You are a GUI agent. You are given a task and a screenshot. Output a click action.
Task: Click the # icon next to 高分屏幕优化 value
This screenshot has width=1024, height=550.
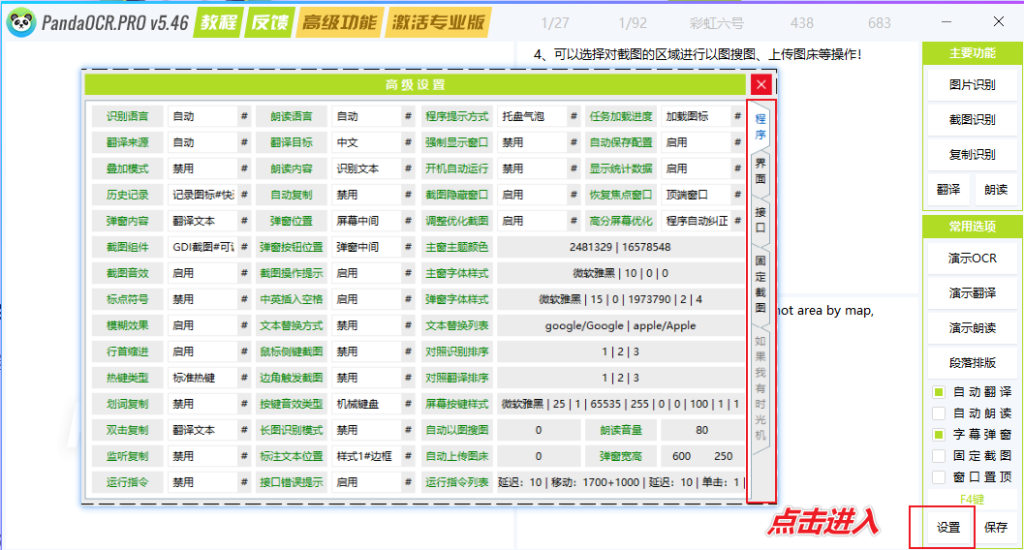tap(737, 221)
